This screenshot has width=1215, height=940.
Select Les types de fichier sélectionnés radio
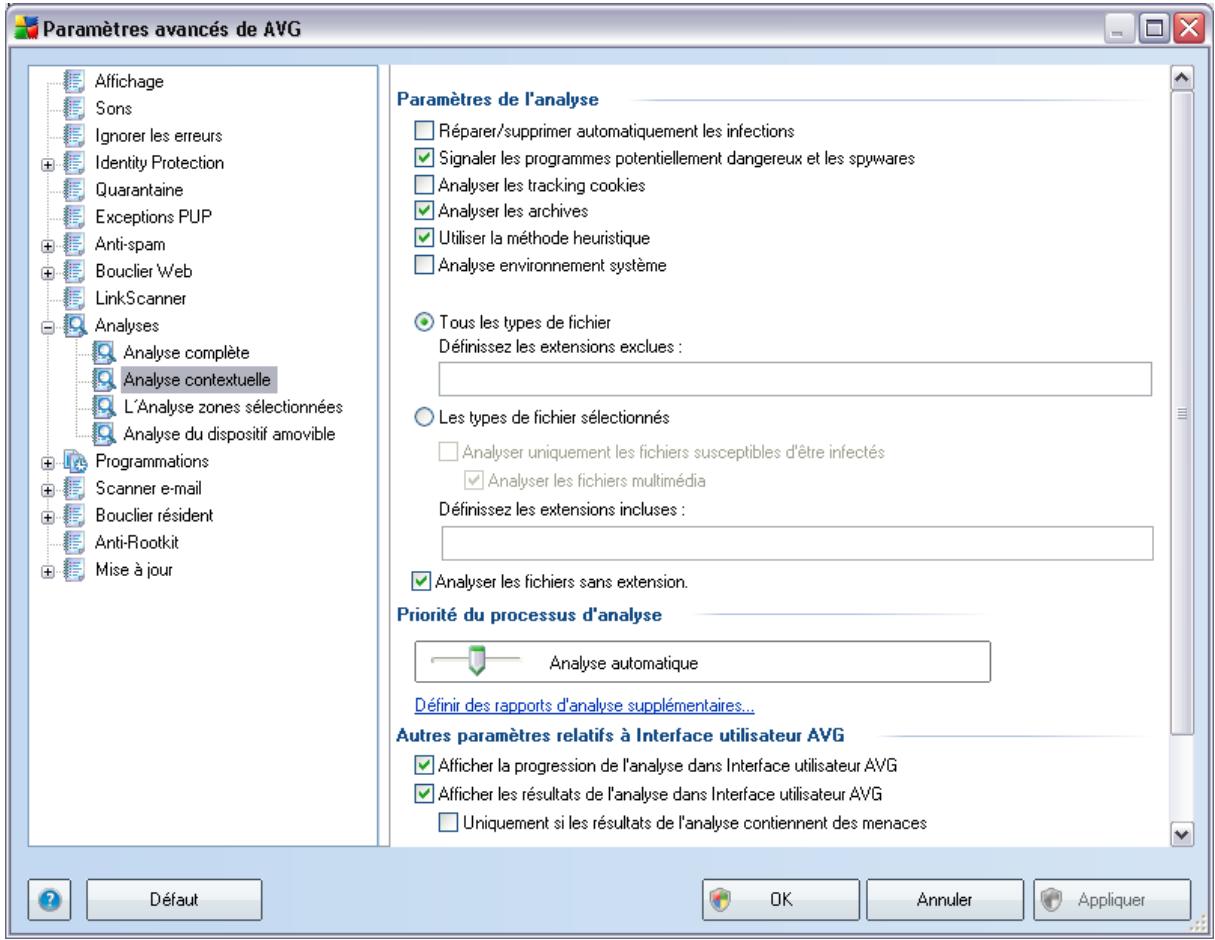coord(425,419)
